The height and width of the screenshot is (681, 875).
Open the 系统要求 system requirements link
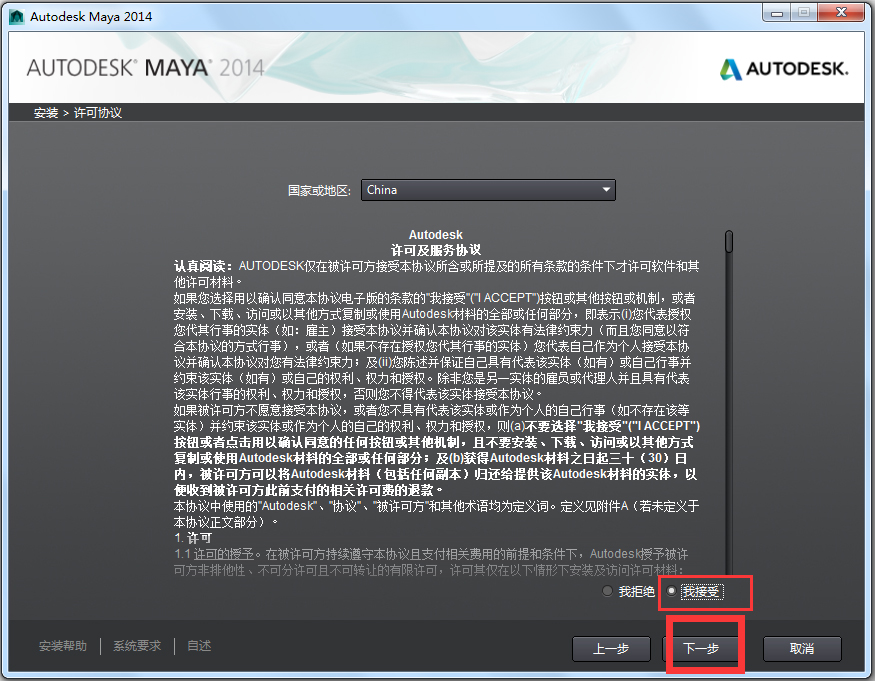tap(136, 645)
